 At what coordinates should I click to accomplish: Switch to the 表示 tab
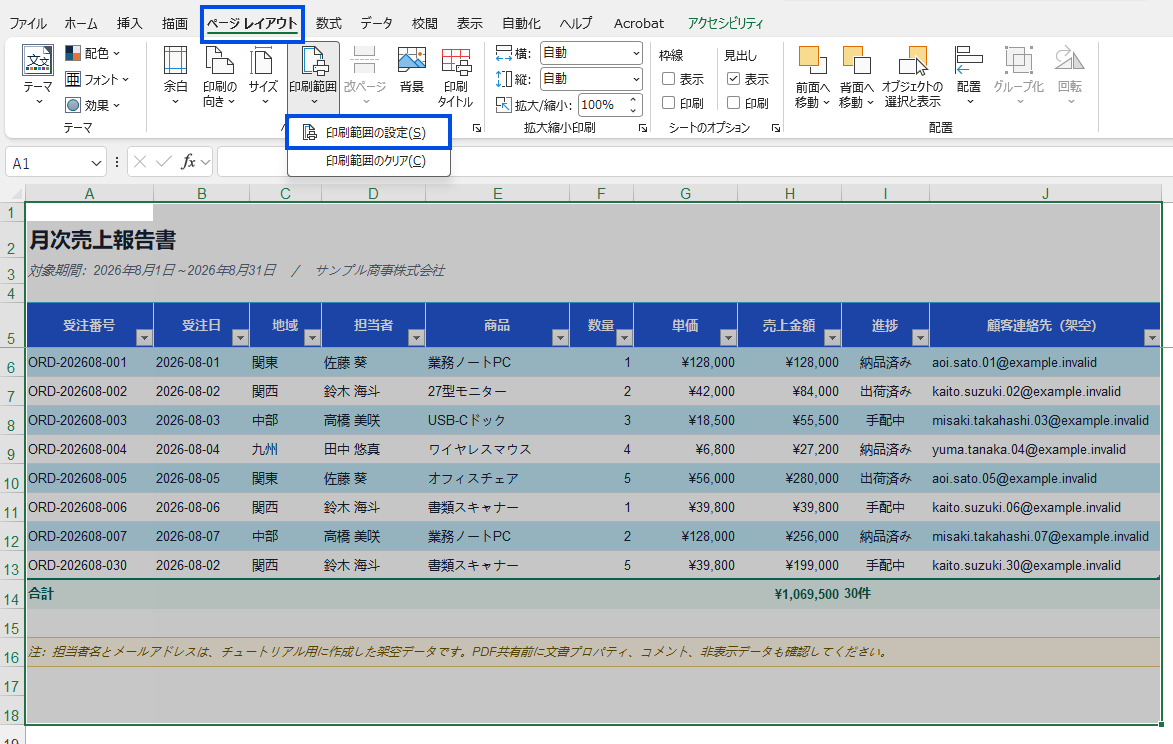tap(470, 23)
